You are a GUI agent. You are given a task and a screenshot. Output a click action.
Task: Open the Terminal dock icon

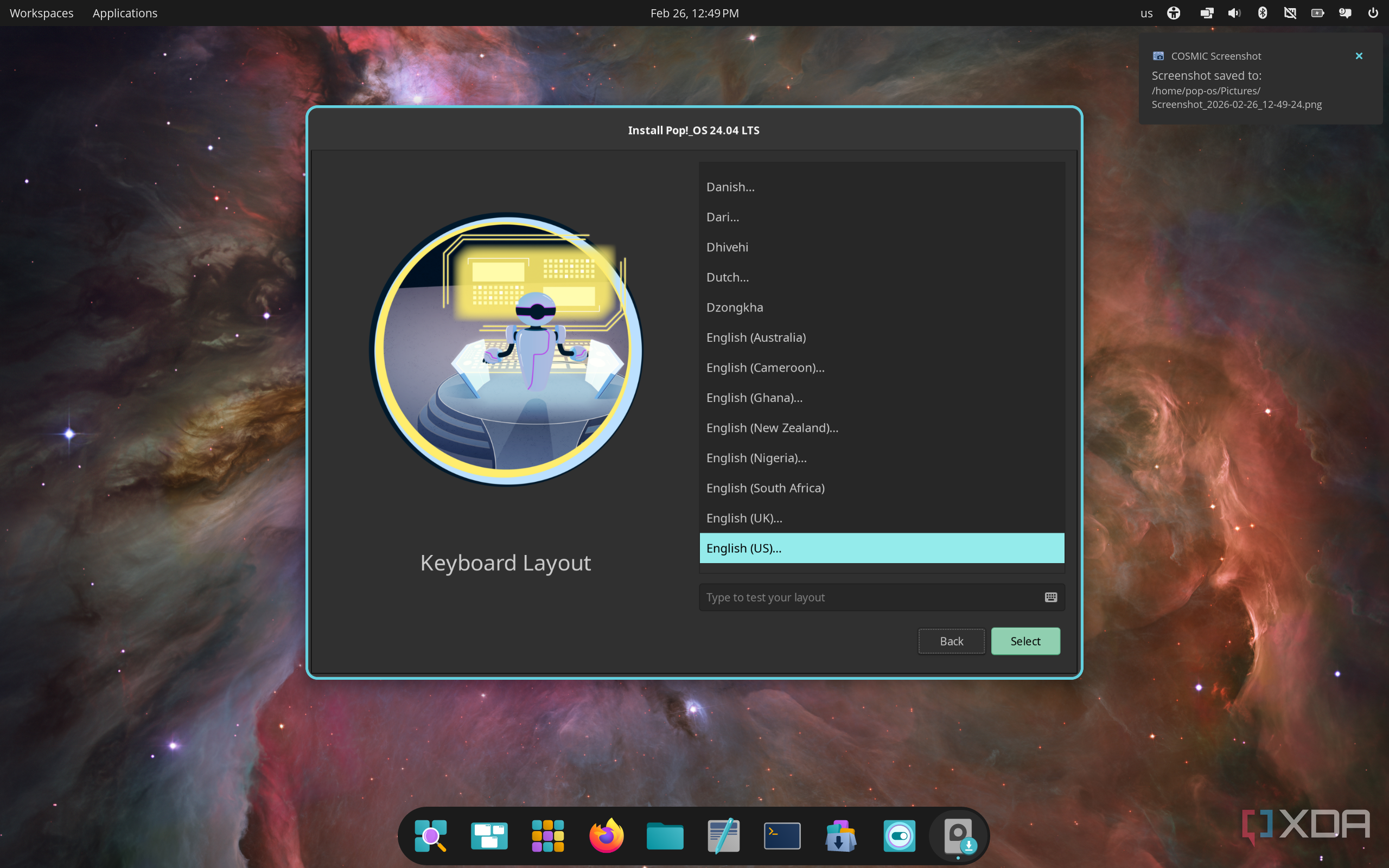[782, 835]
